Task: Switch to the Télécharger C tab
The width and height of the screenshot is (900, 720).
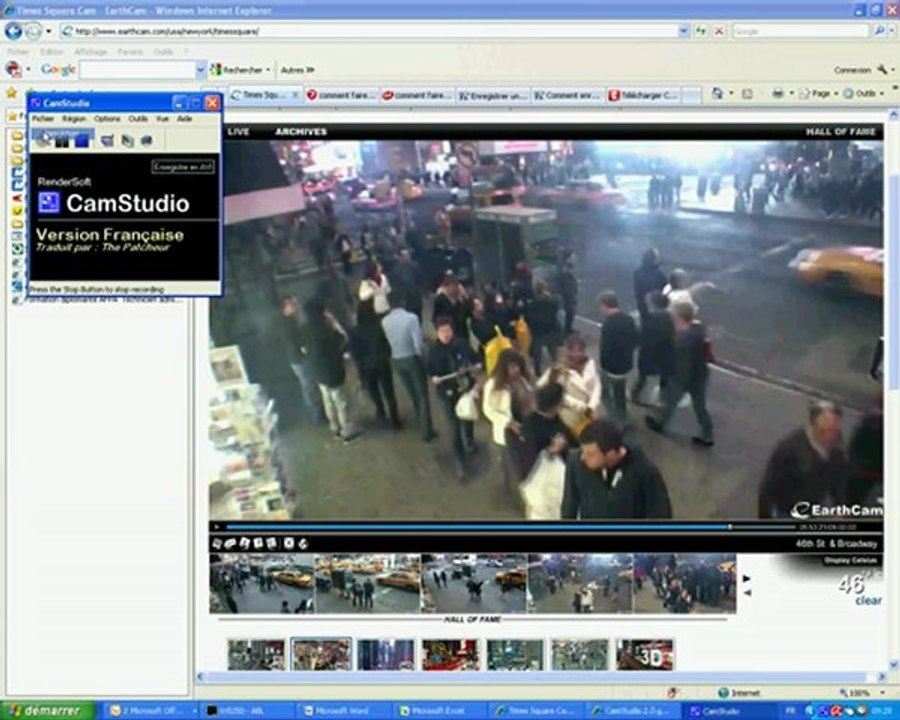Action: click(x=643, y=95)
